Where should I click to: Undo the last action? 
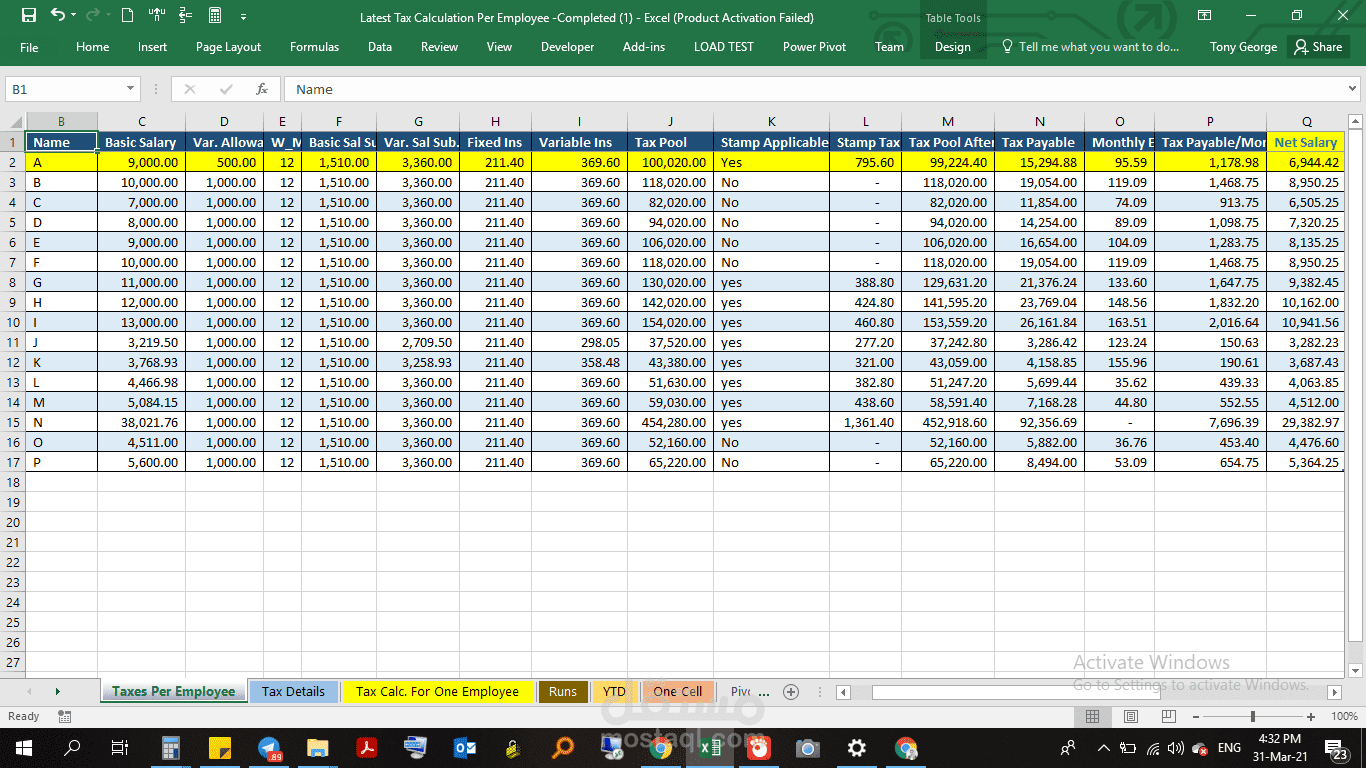[58, 15]
